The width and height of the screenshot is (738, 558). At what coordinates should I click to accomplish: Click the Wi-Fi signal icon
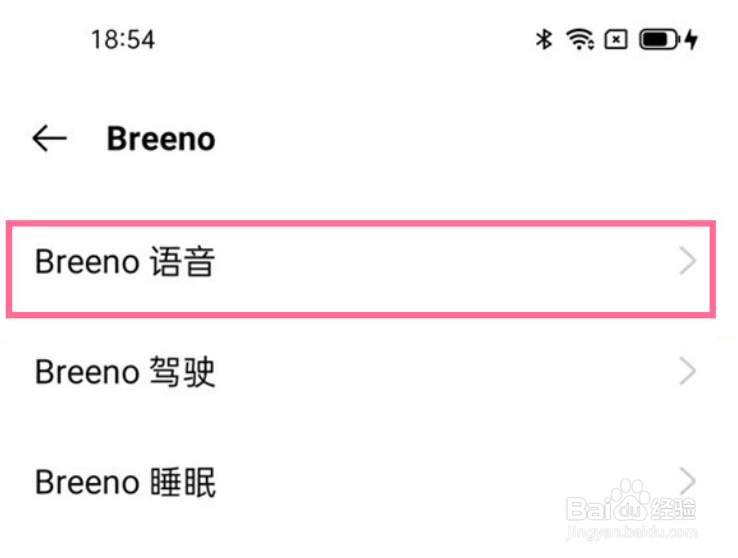579,40
